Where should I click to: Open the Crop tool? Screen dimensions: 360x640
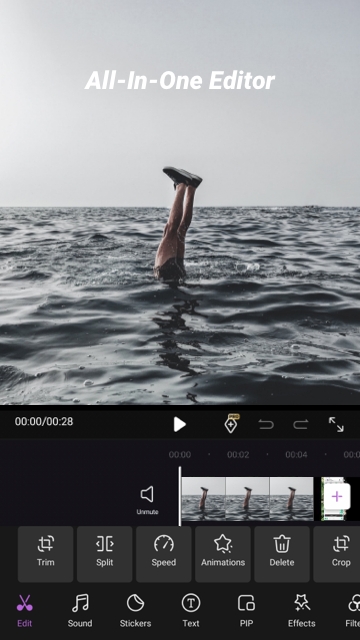[x=339, y=554]
